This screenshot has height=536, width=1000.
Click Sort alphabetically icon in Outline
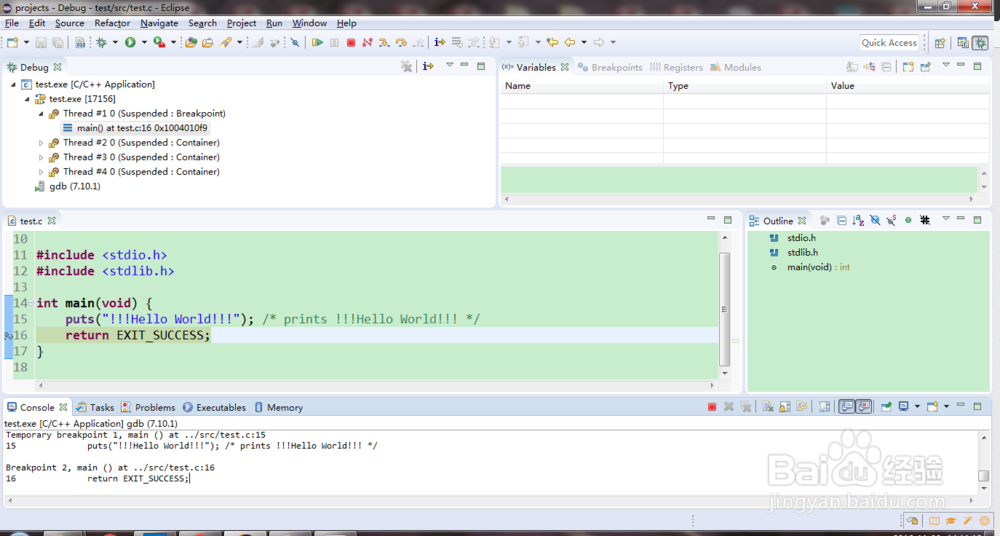point(858,220)
